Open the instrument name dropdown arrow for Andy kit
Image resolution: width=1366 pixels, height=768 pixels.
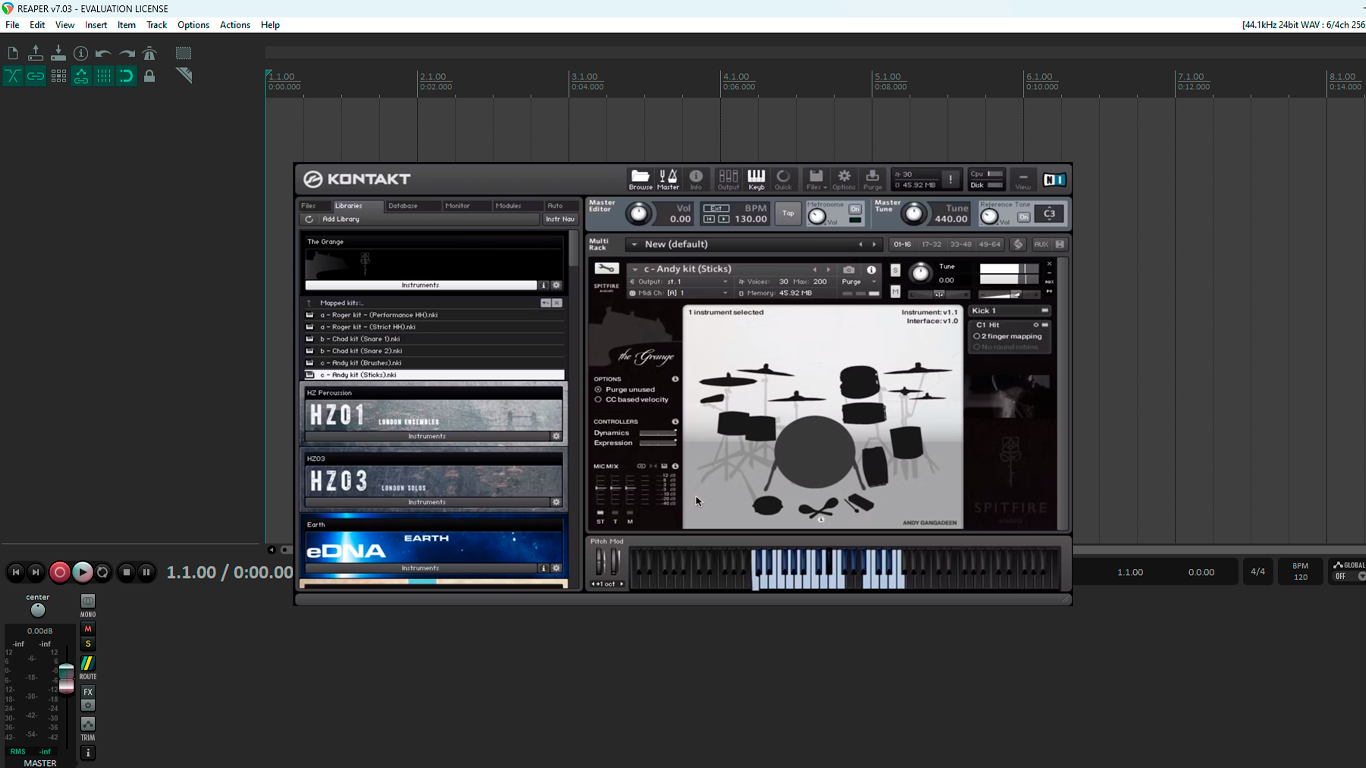634,269
